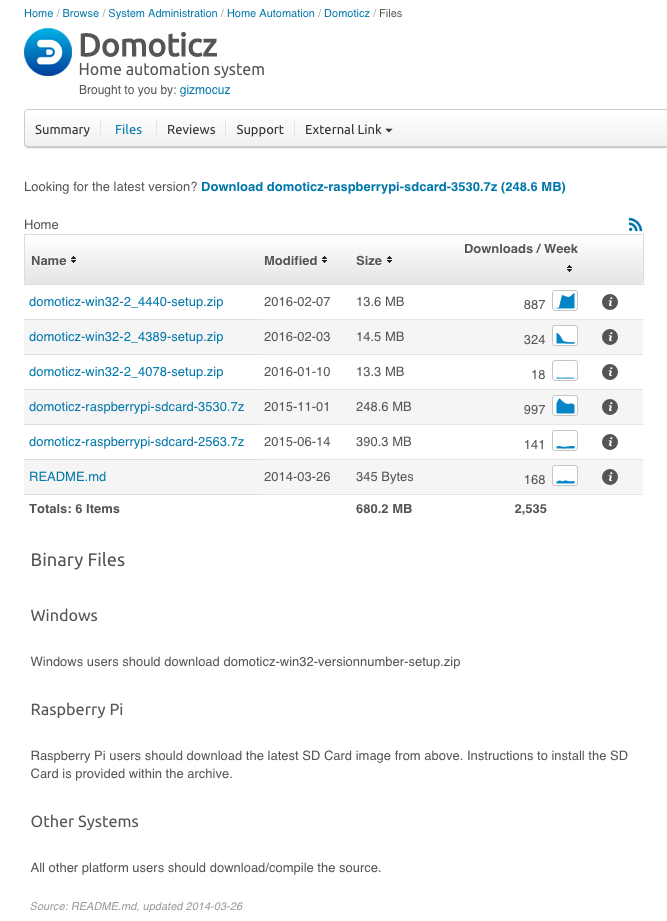This screenshot has width=667, height=921.
Task: Go to System Administration breadcrumb
Action: click(x=163, y=13)
